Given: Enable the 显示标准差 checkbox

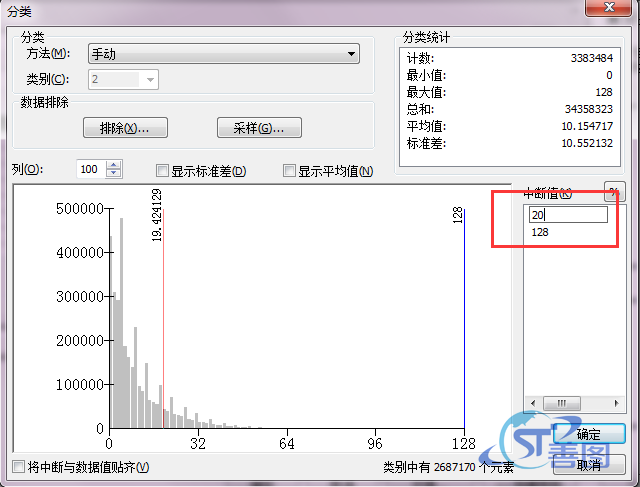Looking at the screenshot, I should click(162, 171).
